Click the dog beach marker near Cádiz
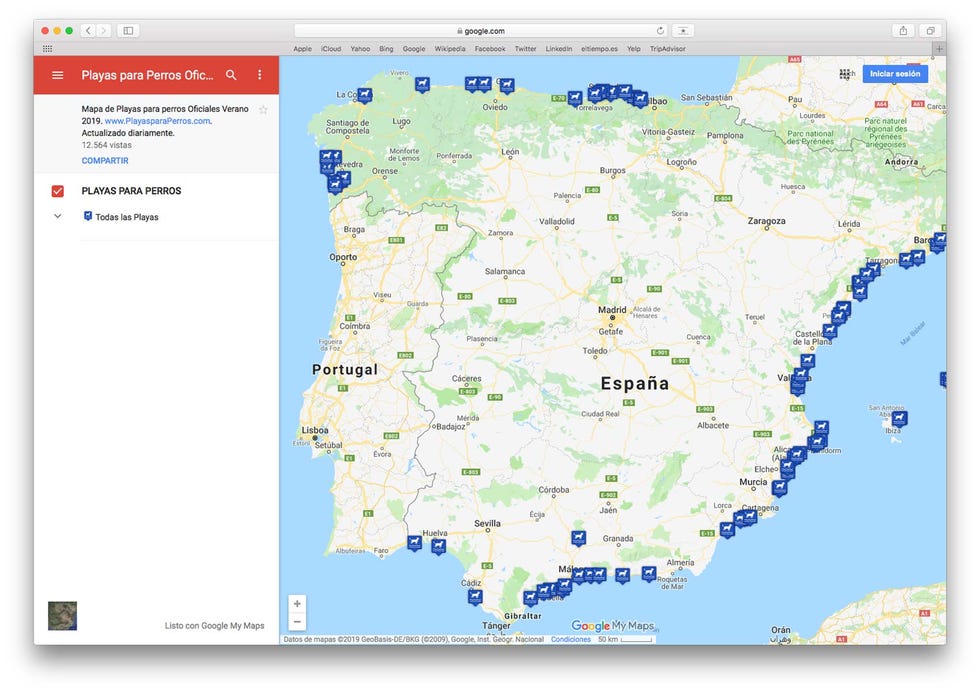 475,596
